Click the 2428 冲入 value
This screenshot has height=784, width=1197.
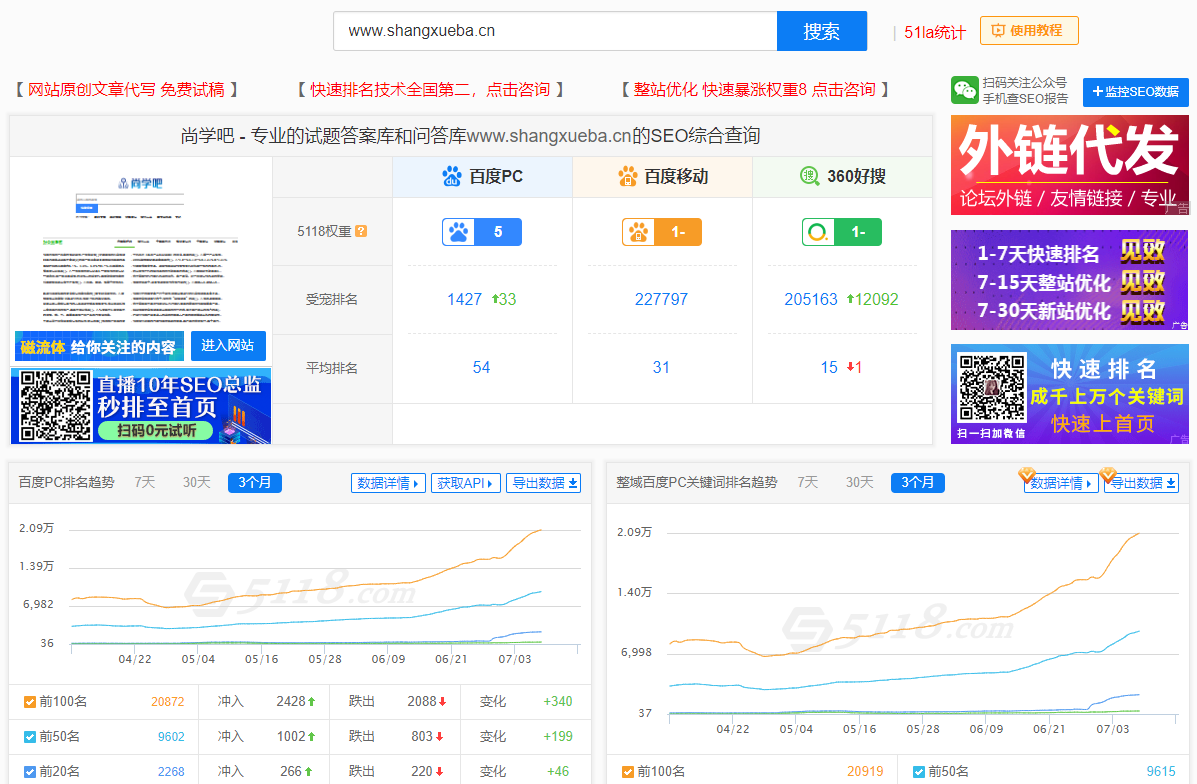tap(291, 702)
